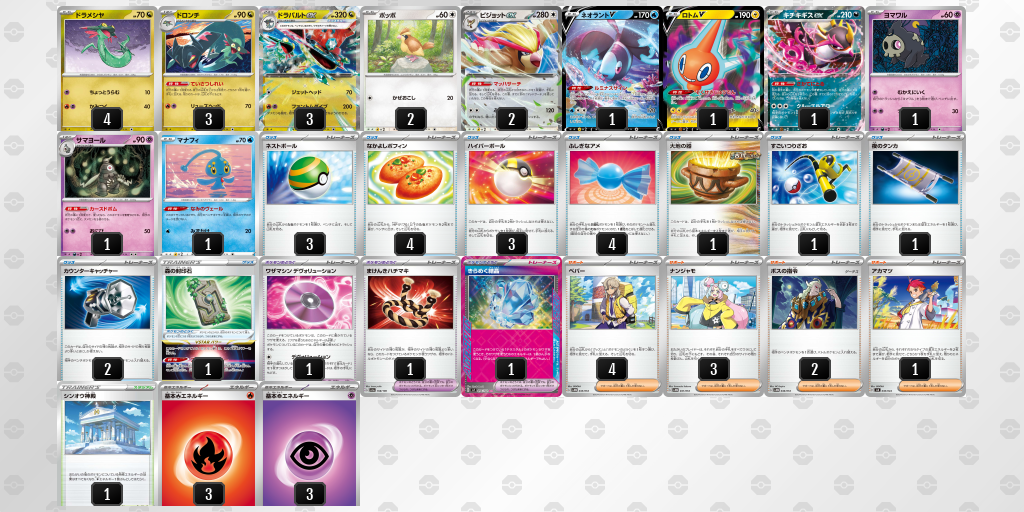Open the Duskull (ヨマワル) card
This screenshot has height=512, width=1024.
click(x=914, y=69)
